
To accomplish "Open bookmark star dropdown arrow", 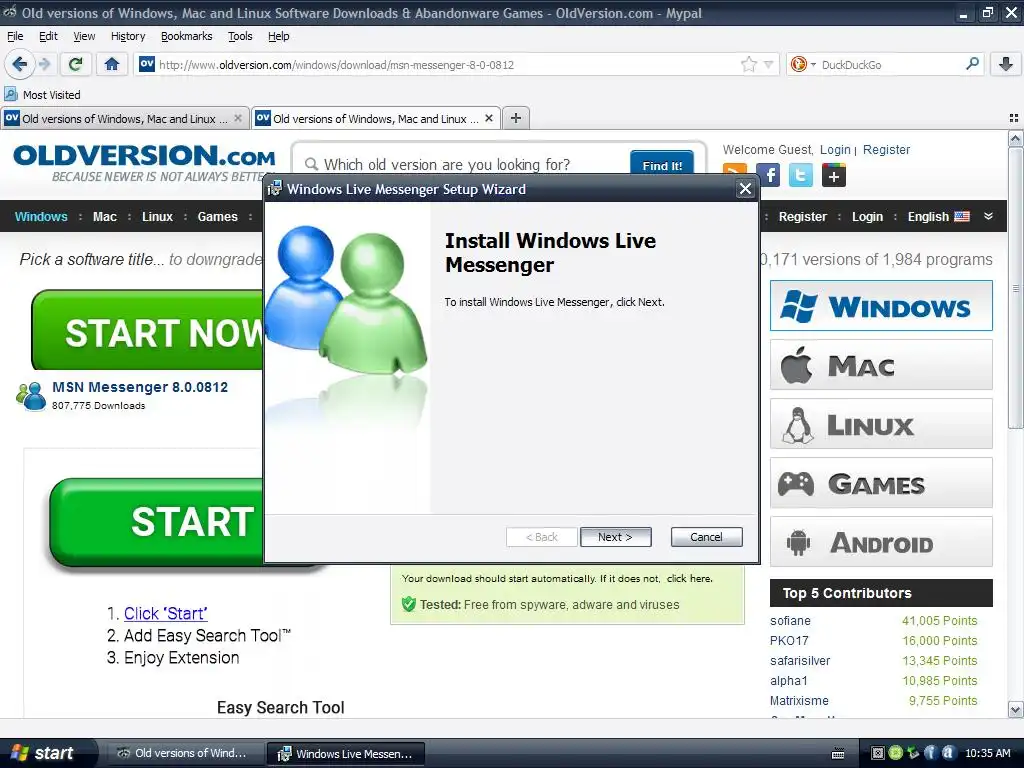I will [769, 65].
